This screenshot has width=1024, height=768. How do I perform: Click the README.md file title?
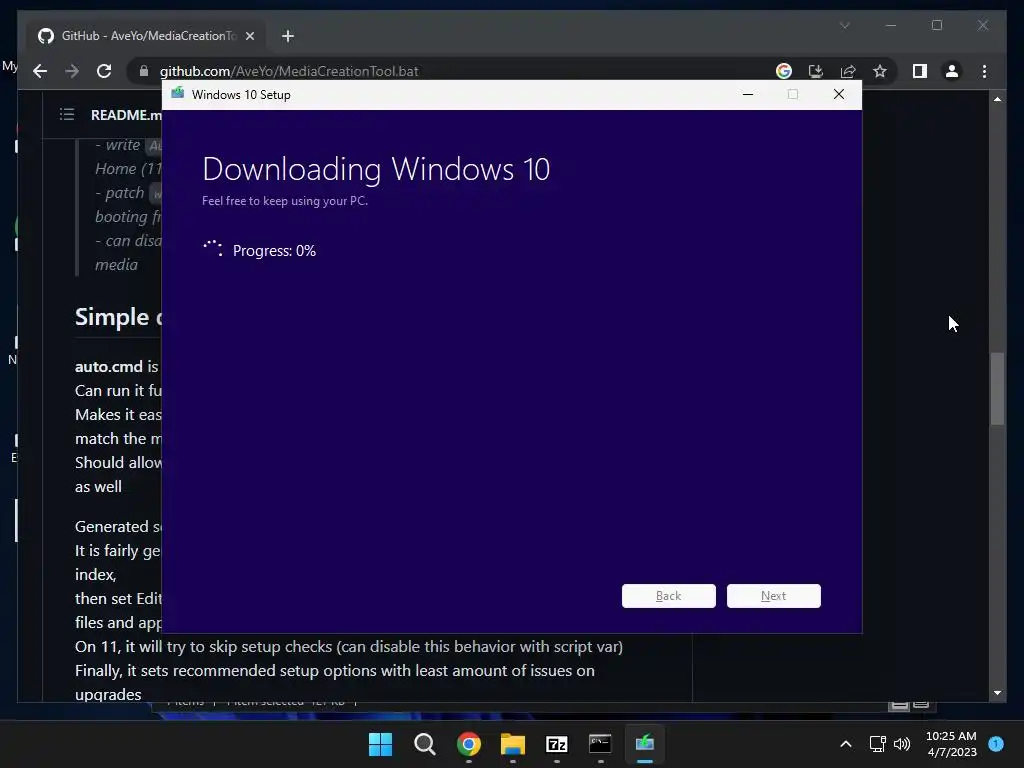point(126,115)
